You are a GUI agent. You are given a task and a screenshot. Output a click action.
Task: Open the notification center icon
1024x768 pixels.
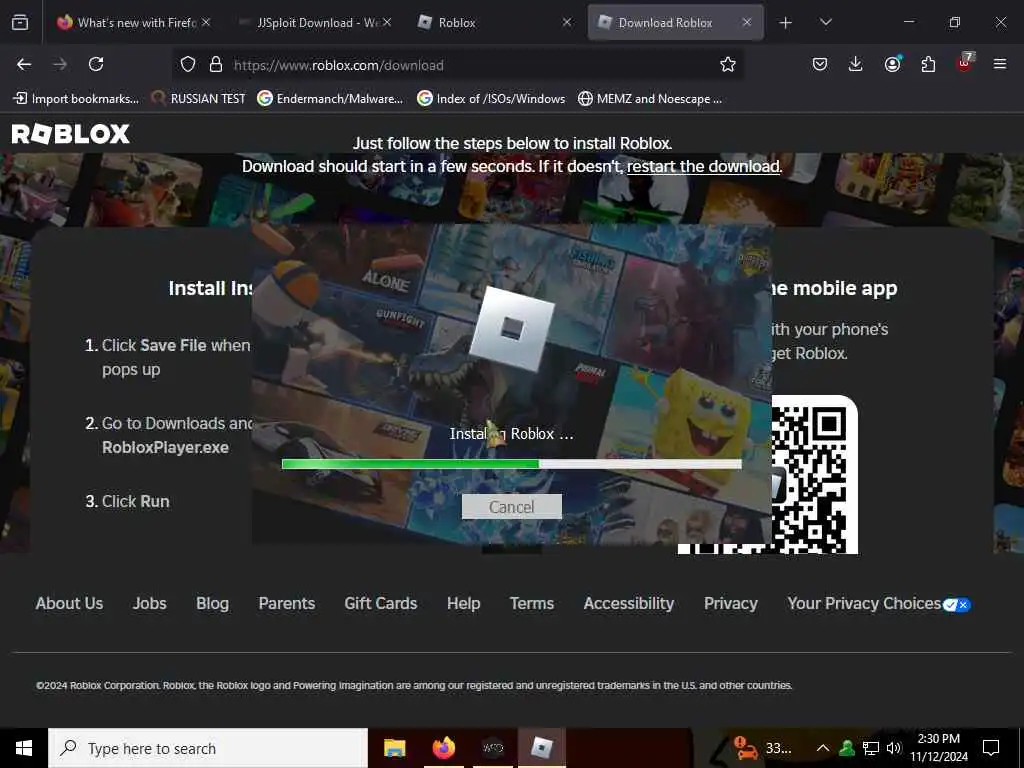pyautogui.click(x=991, y=748)
